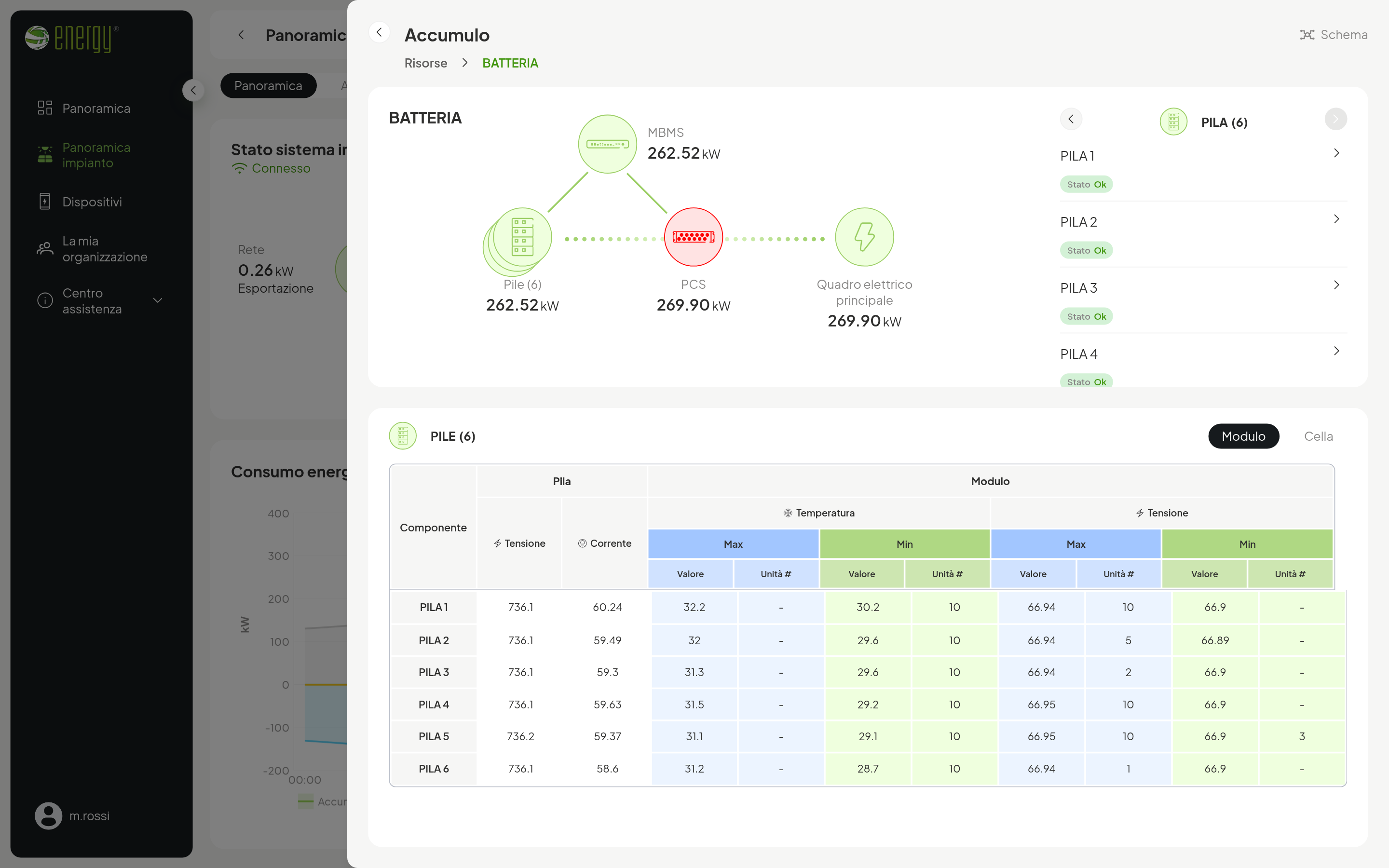This screenshot has height=868, width=1389.
Task: Switch table view to Cella
Action: coord(1318,436)
